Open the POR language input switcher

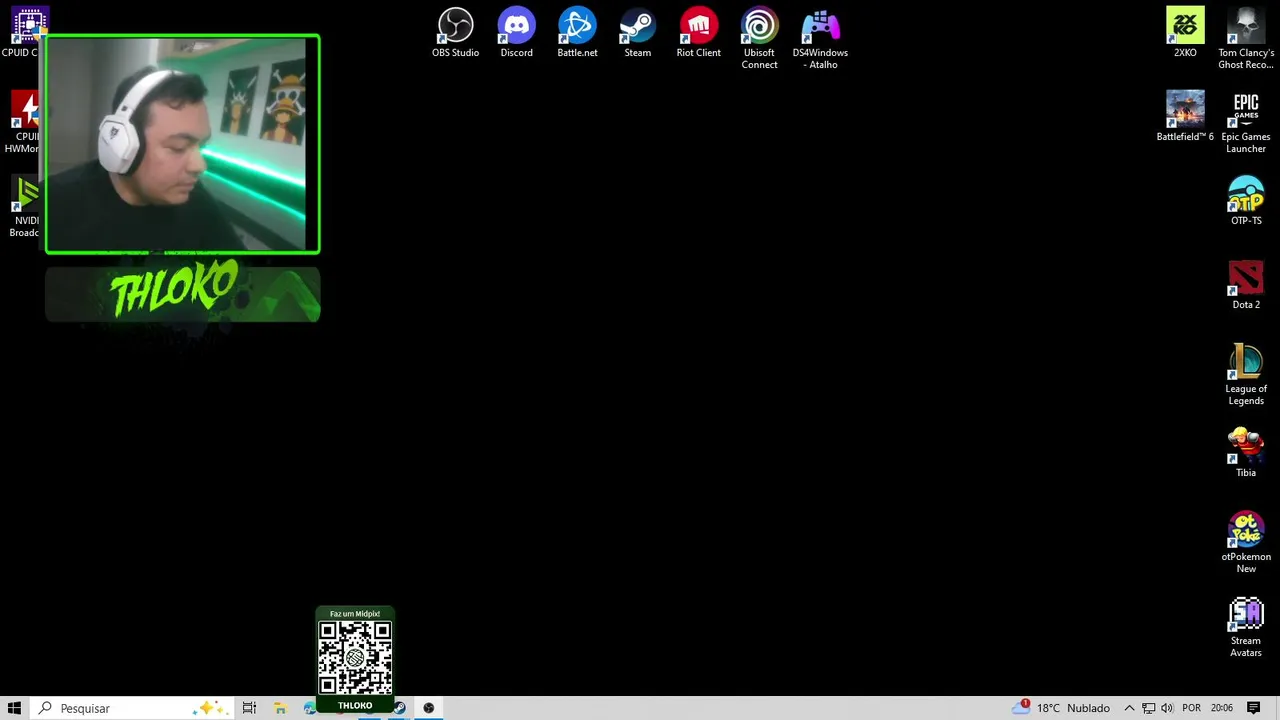(1191, 708)
